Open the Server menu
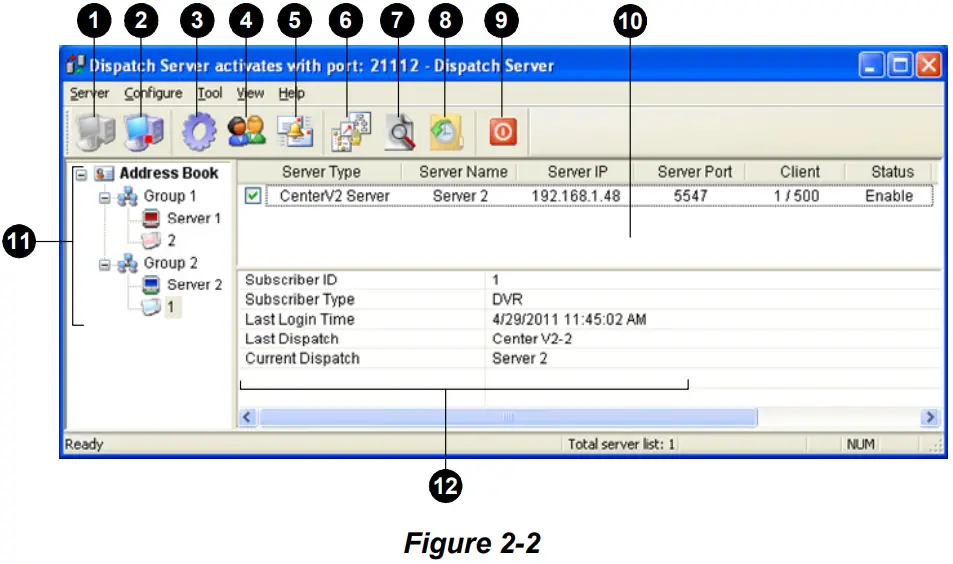This screenshot has width=953, height=564. [x=89, y=93]
